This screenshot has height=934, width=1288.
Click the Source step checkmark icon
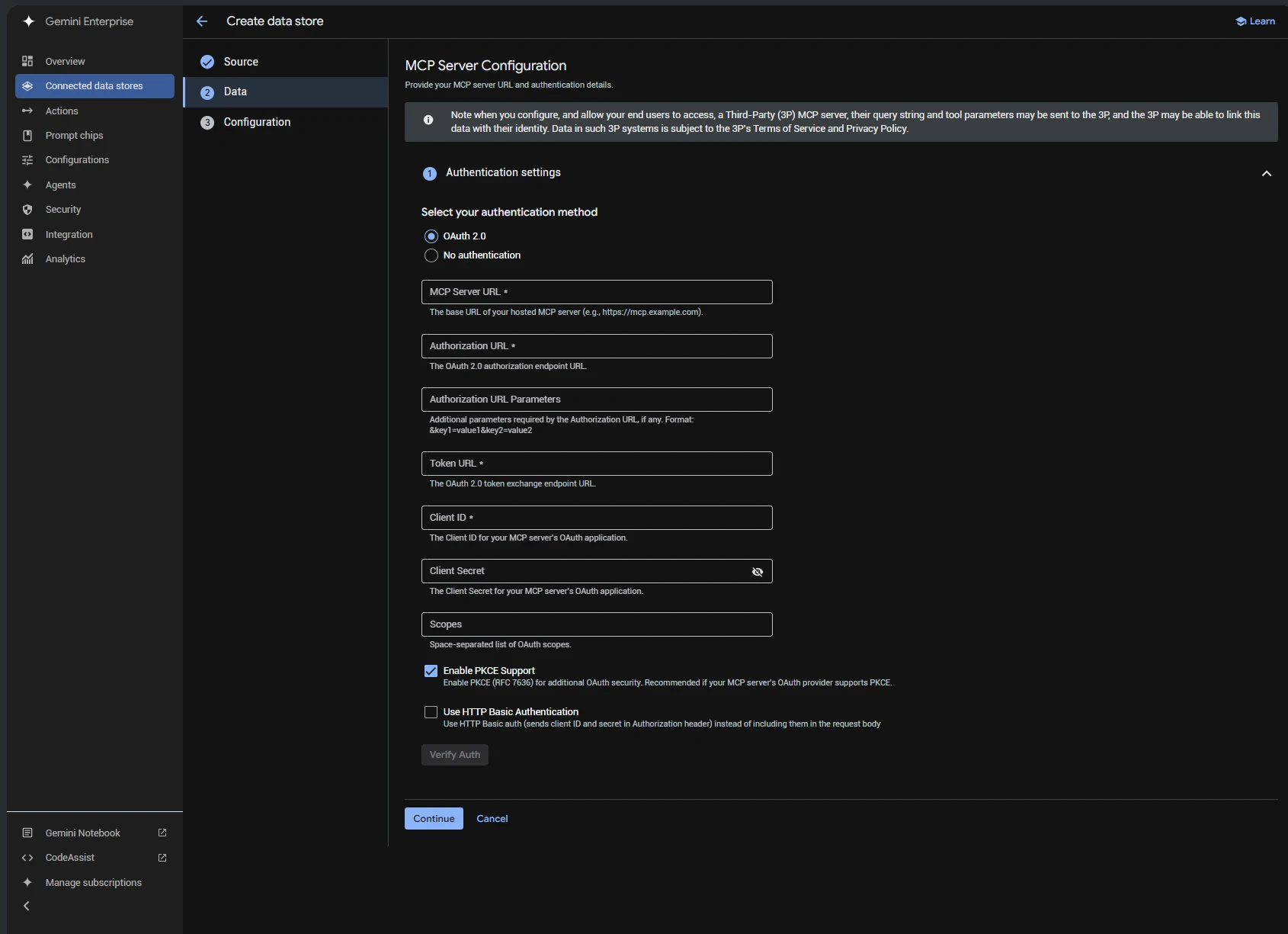[x=207, y=62]
